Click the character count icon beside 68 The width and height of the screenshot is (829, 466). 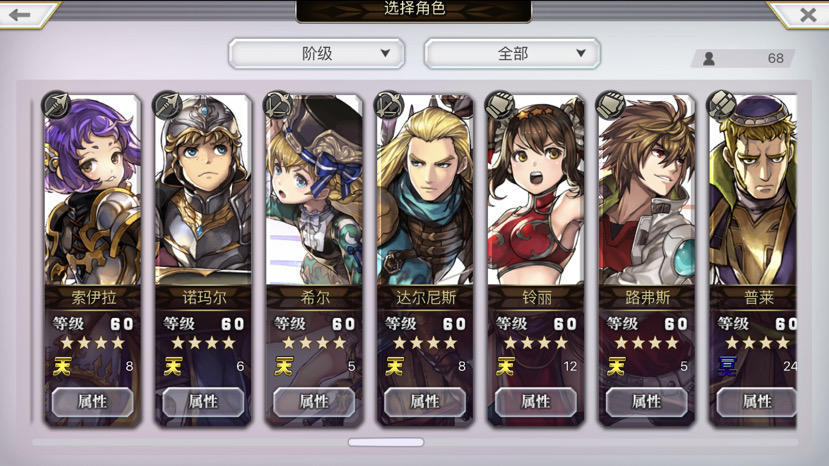pos(709,58)
